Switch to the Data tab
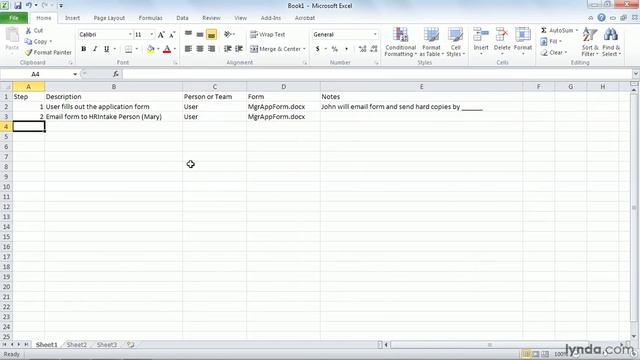 pyautogui.click(x=182, y=18)
